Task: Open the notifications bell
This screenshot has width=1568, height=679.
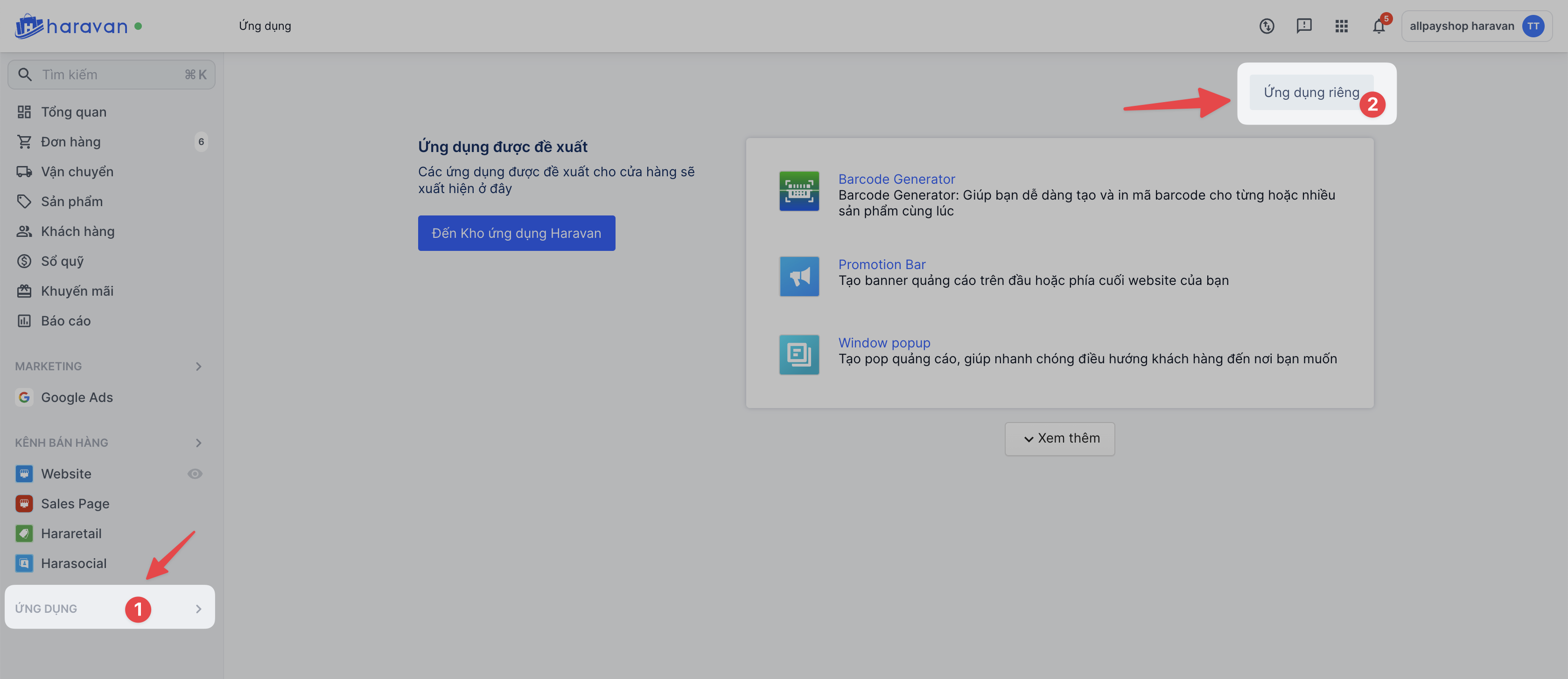Action: 1379,26
